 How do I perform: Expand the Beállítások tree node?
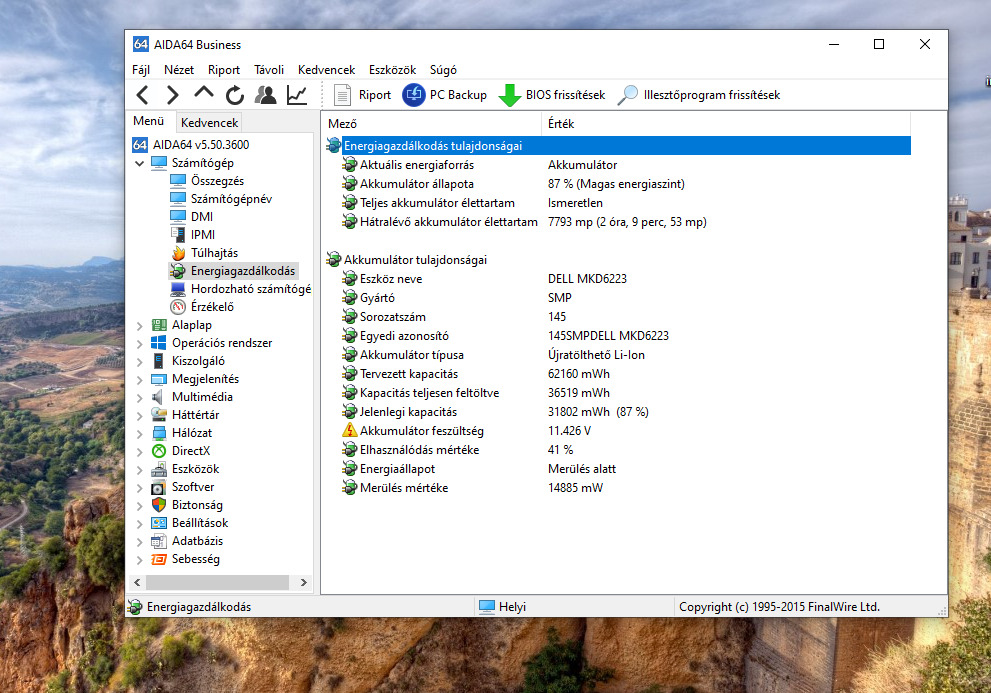click(x=140, y=524)
